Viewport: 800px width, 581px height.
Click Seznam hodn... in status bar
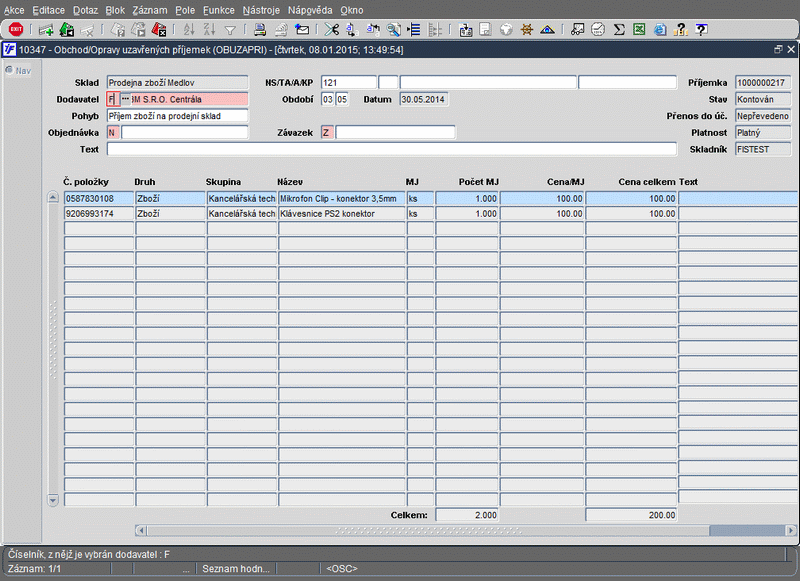coord(236,569)
